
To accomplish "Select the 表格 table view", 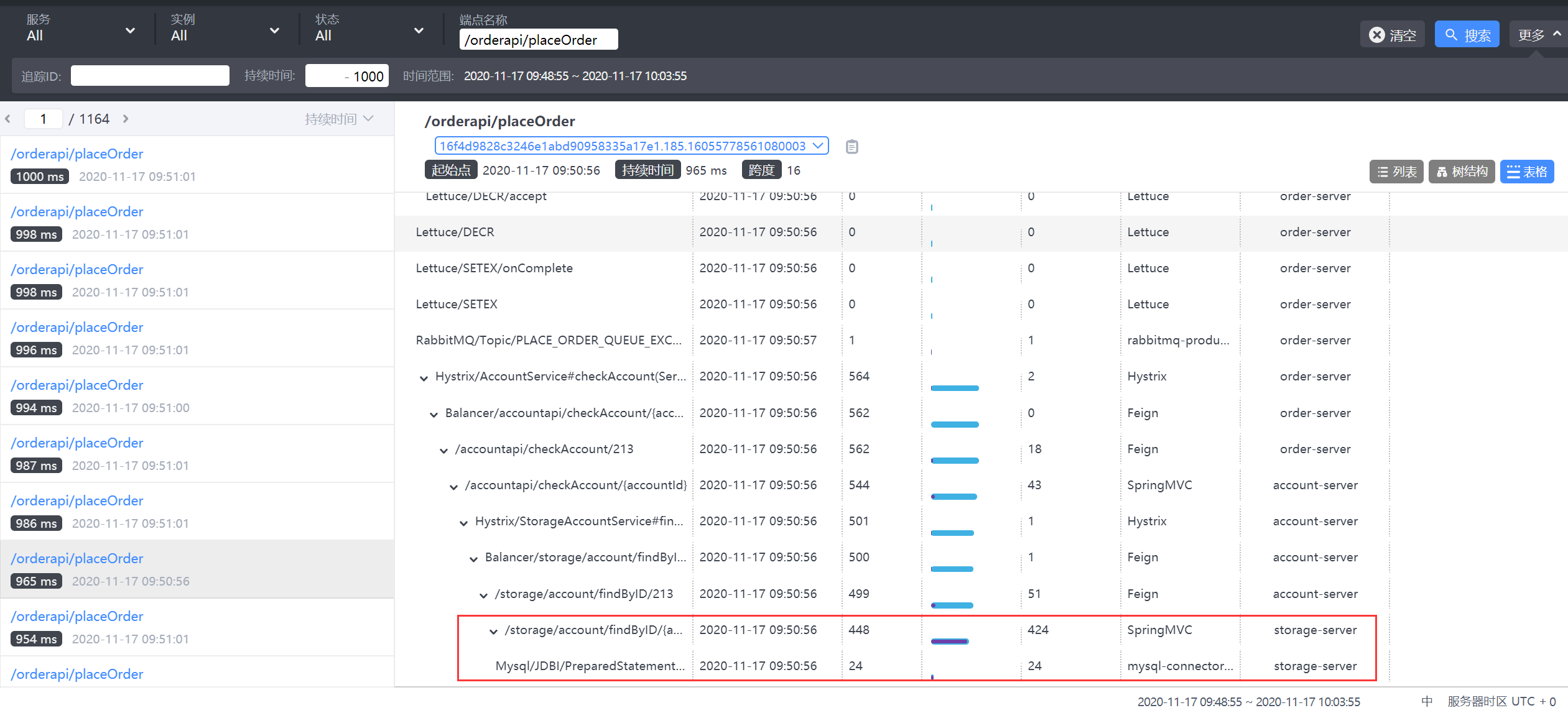I will [1526, 172].
